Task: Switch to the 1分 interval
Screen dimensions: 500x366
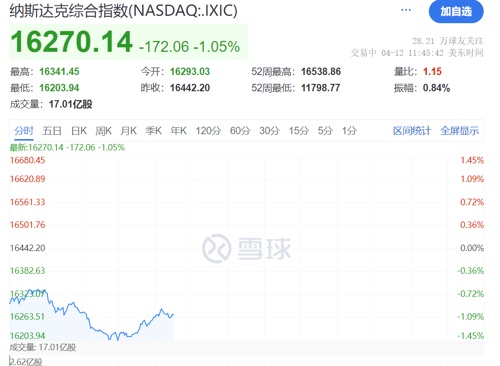Action: tap(349, 131)
